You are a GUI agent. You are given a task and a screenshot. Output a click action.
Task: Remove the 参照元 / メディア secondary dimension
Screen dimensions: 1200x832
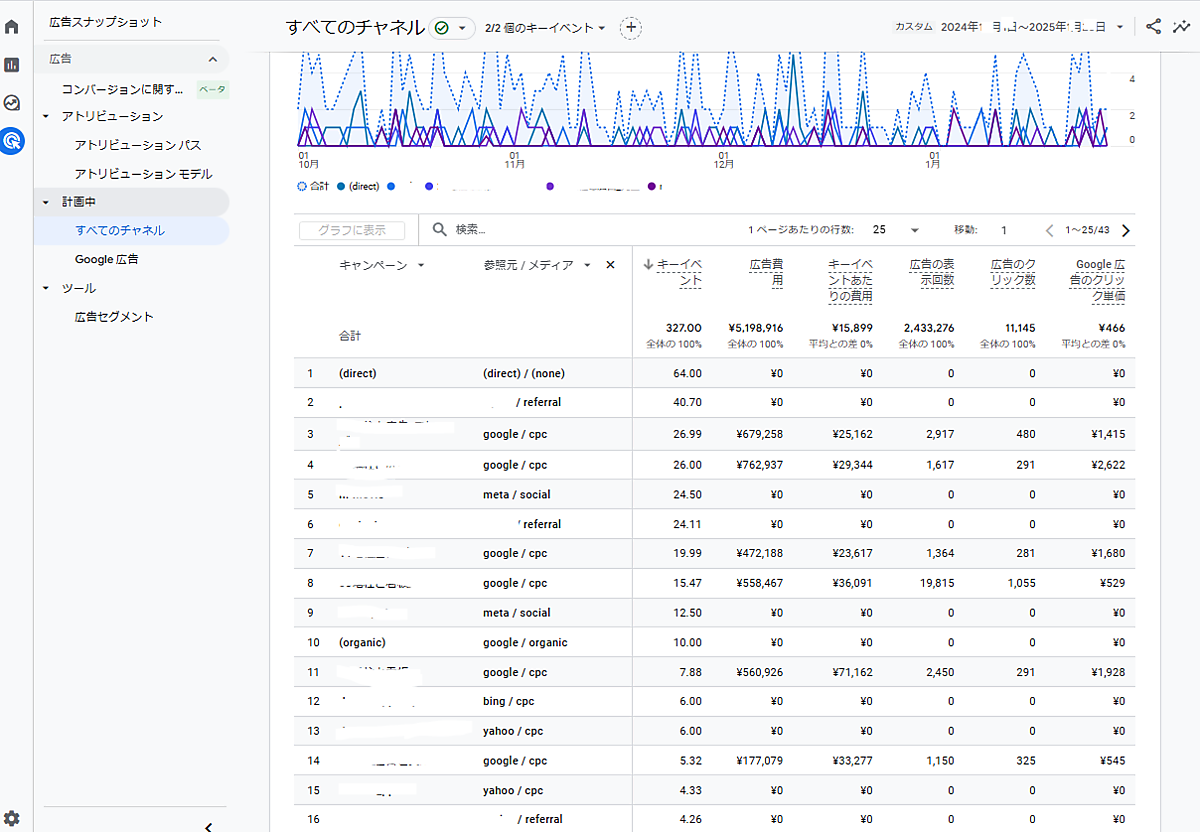click(610, 265)
